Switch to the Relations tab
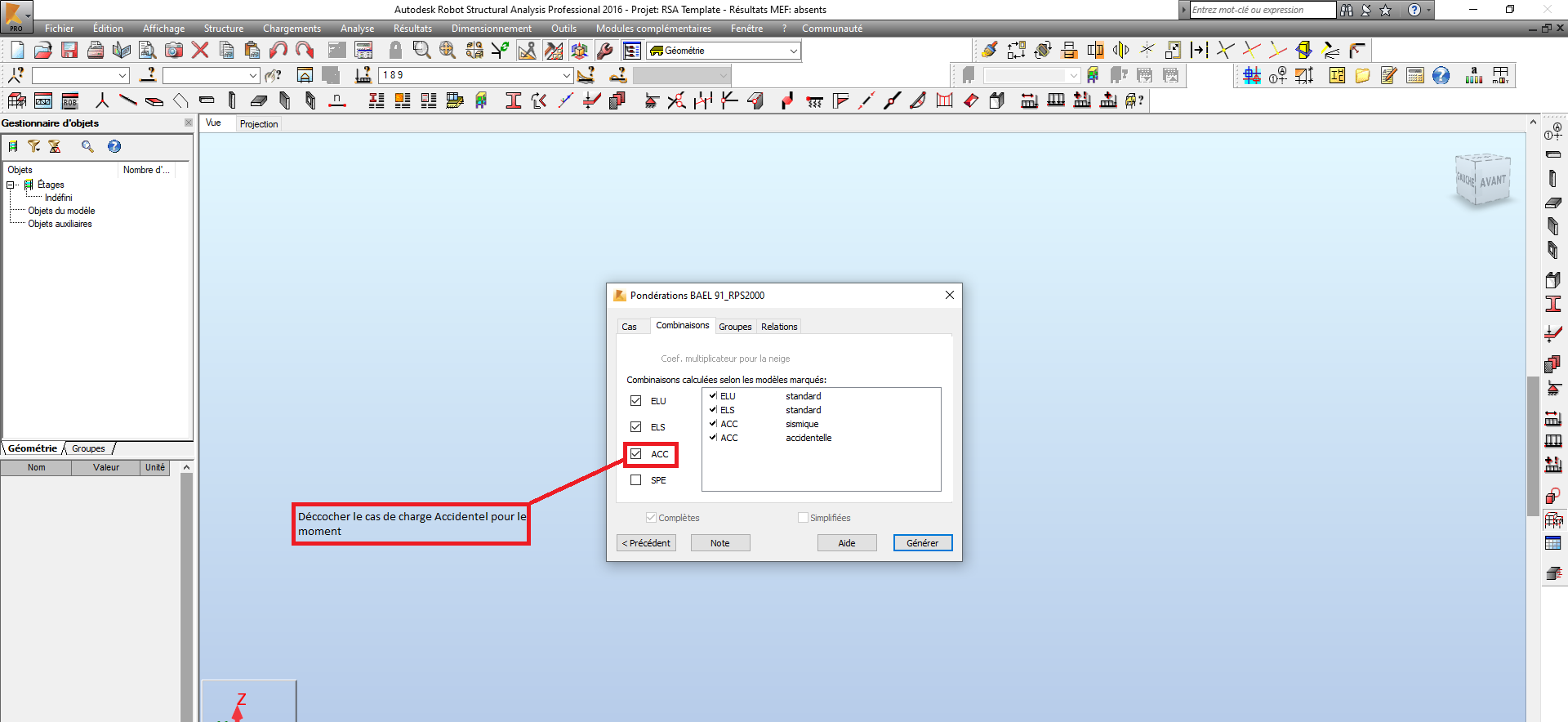The image size is (1568, 722). tap(779, 327)
